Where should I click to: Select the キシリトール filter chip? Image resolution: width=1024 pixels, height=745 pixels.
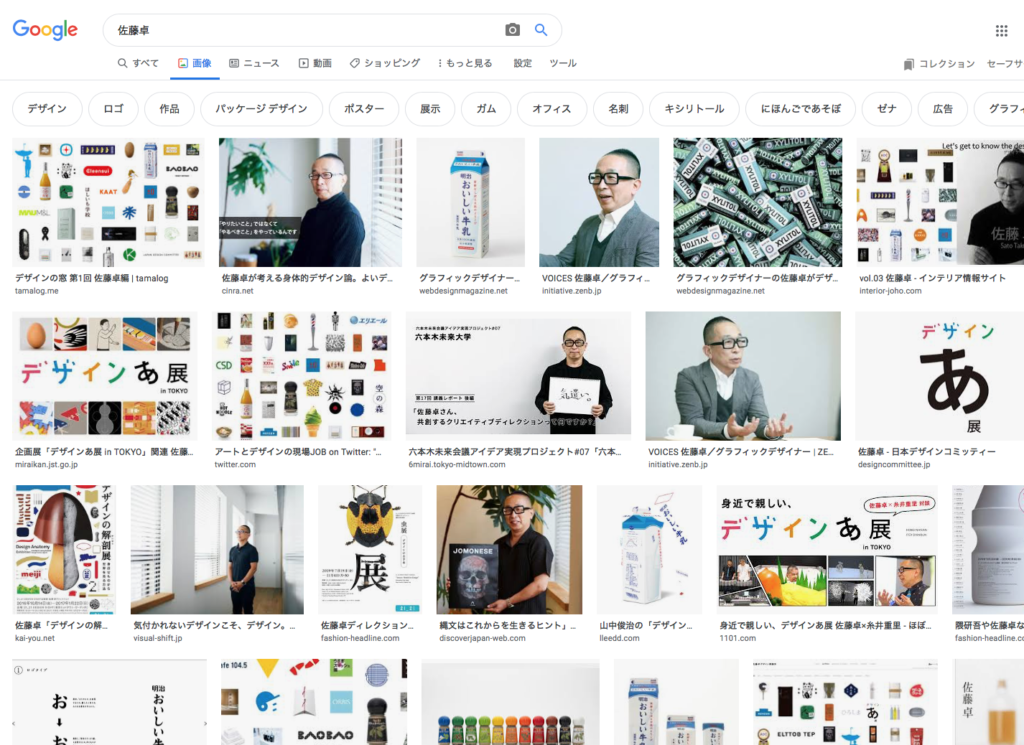click(694, 109)
